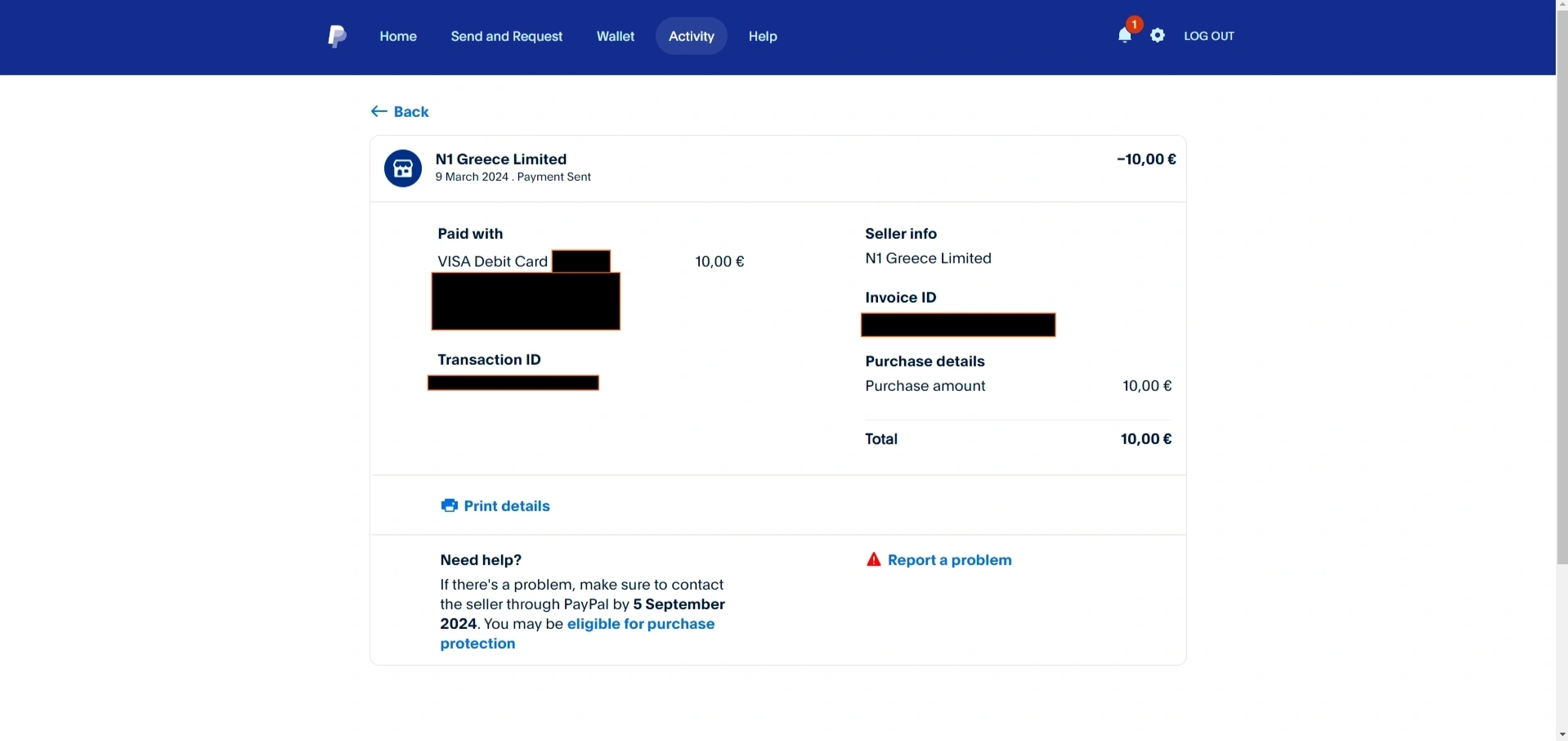Click the 'Purchase details' heading
The height and width of the screenshot is (741, 1568).
click(925, 361)
